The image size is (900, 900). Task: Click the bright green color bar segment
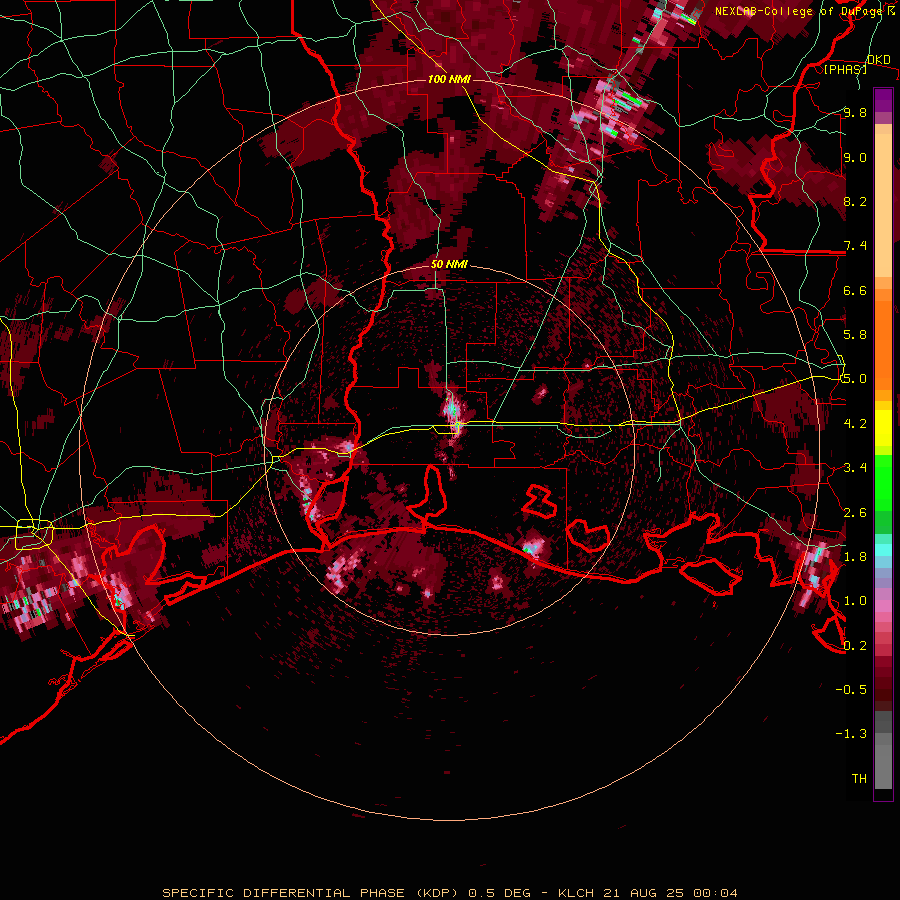883,482
